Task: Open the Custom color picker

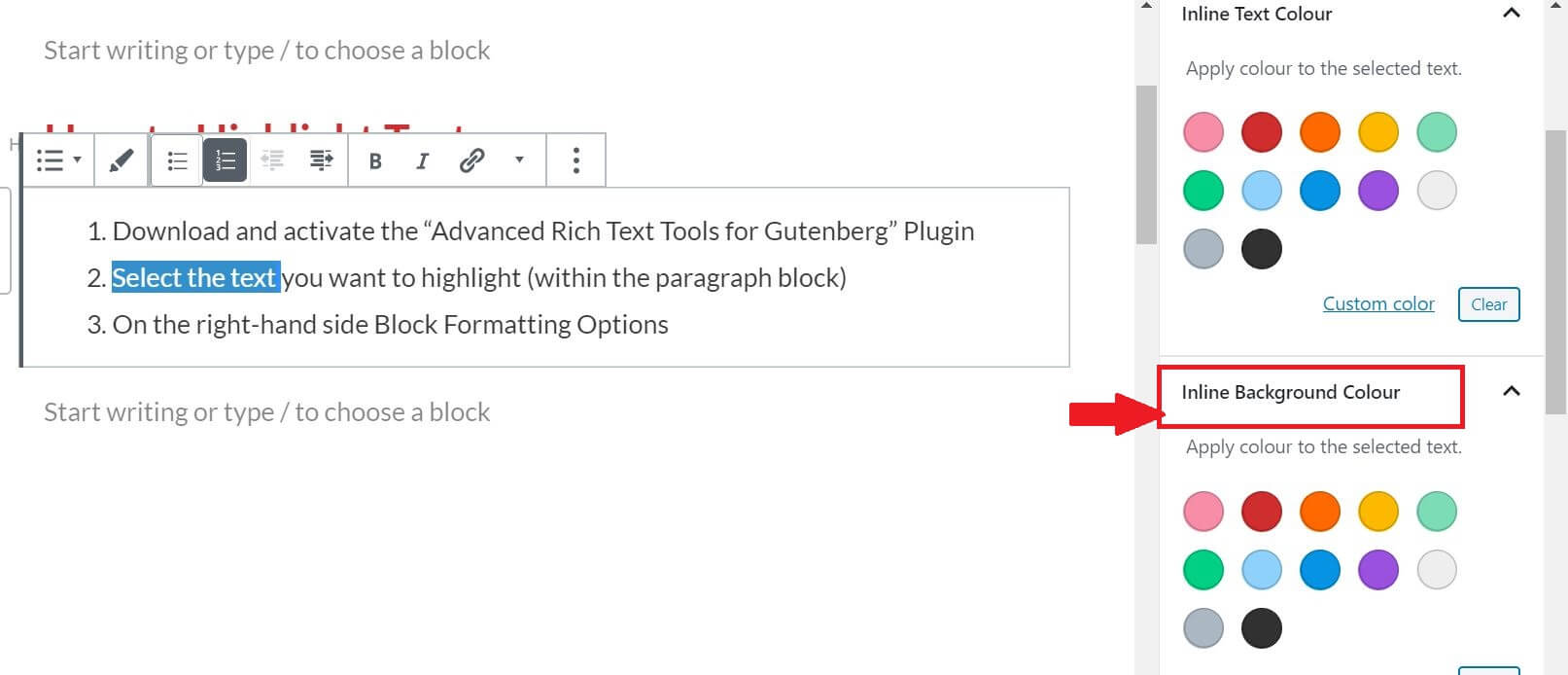Action: [1377, 303]
